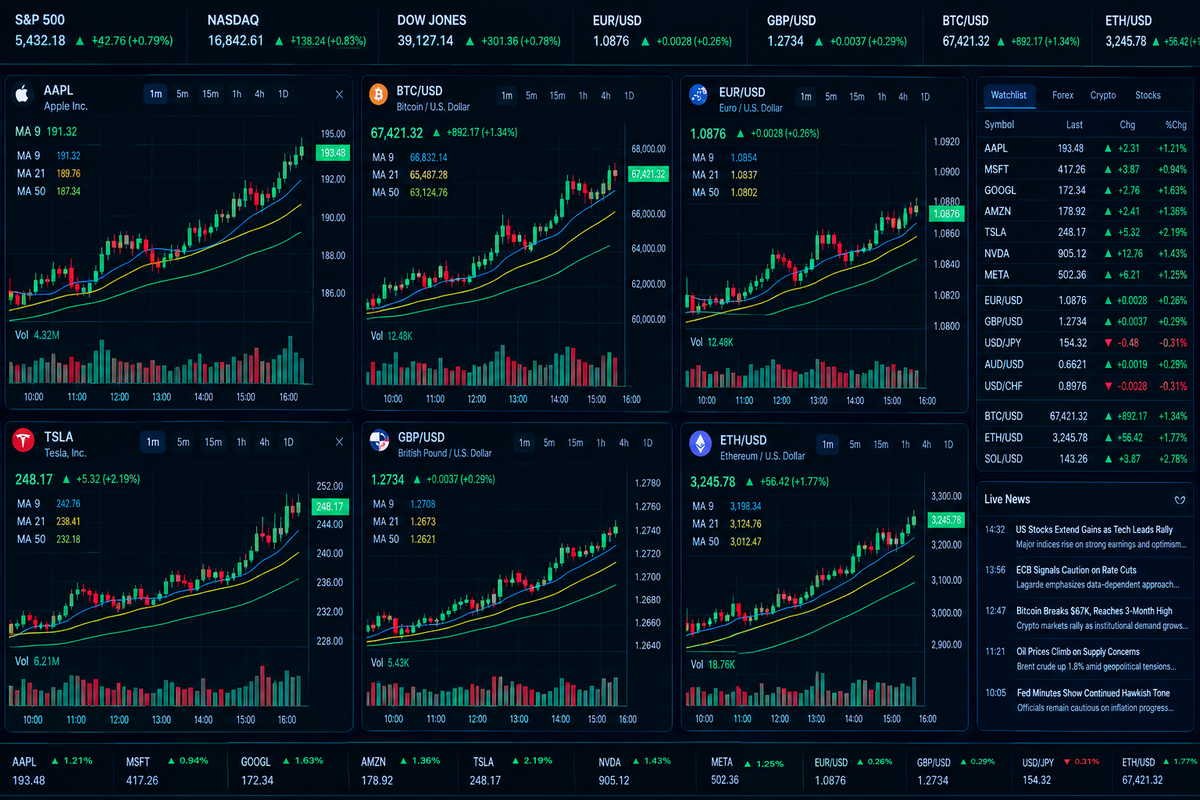Click the MA 21 189.76 legend in AAPL chart

coord(49,173)
